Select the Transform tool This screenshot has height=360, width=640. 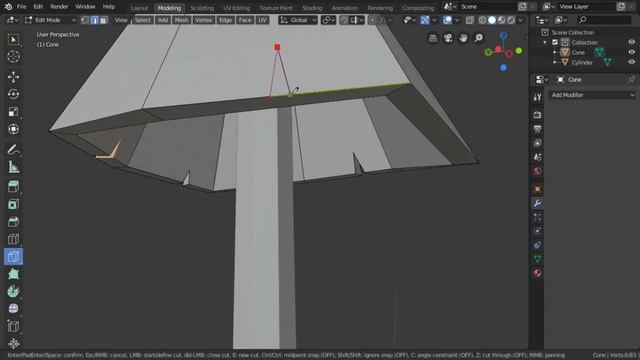[x=13, y=129]
